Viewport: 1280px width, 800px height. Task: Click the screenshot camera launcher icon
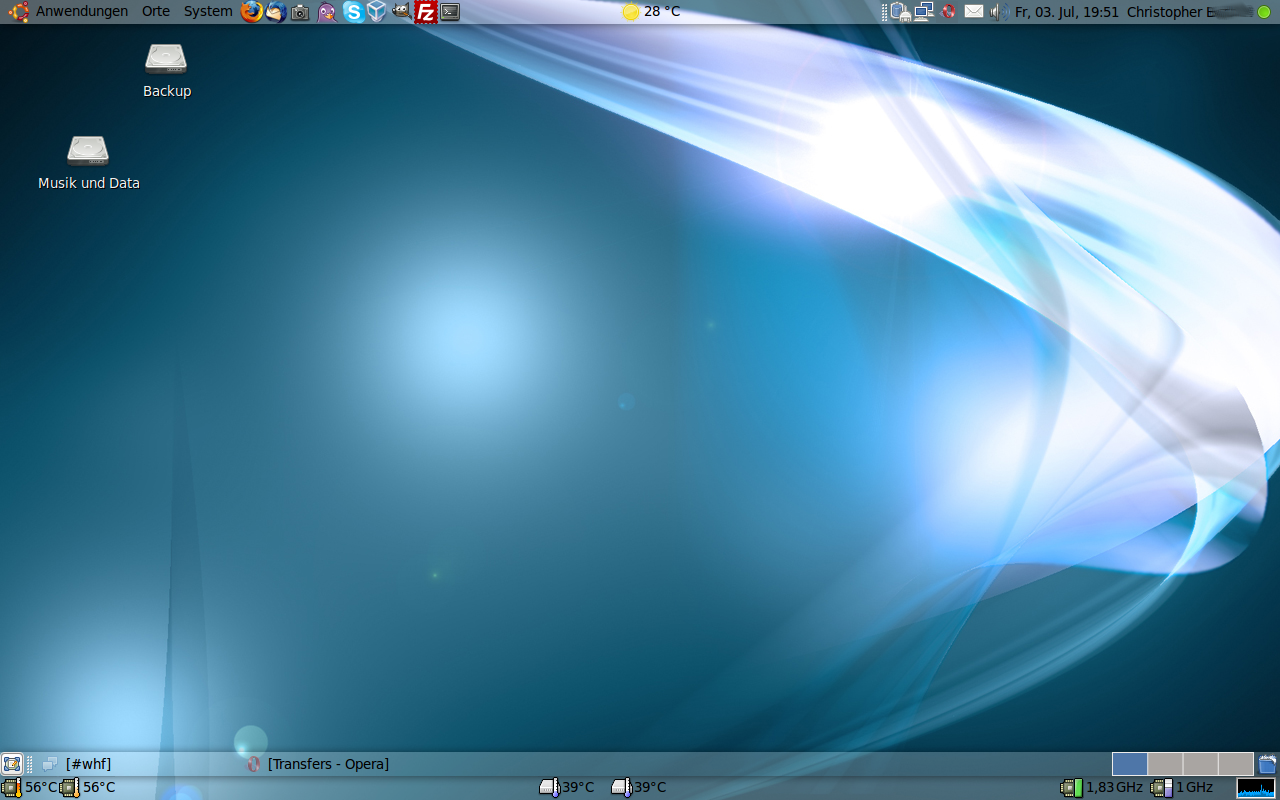(x=300, y=12)
